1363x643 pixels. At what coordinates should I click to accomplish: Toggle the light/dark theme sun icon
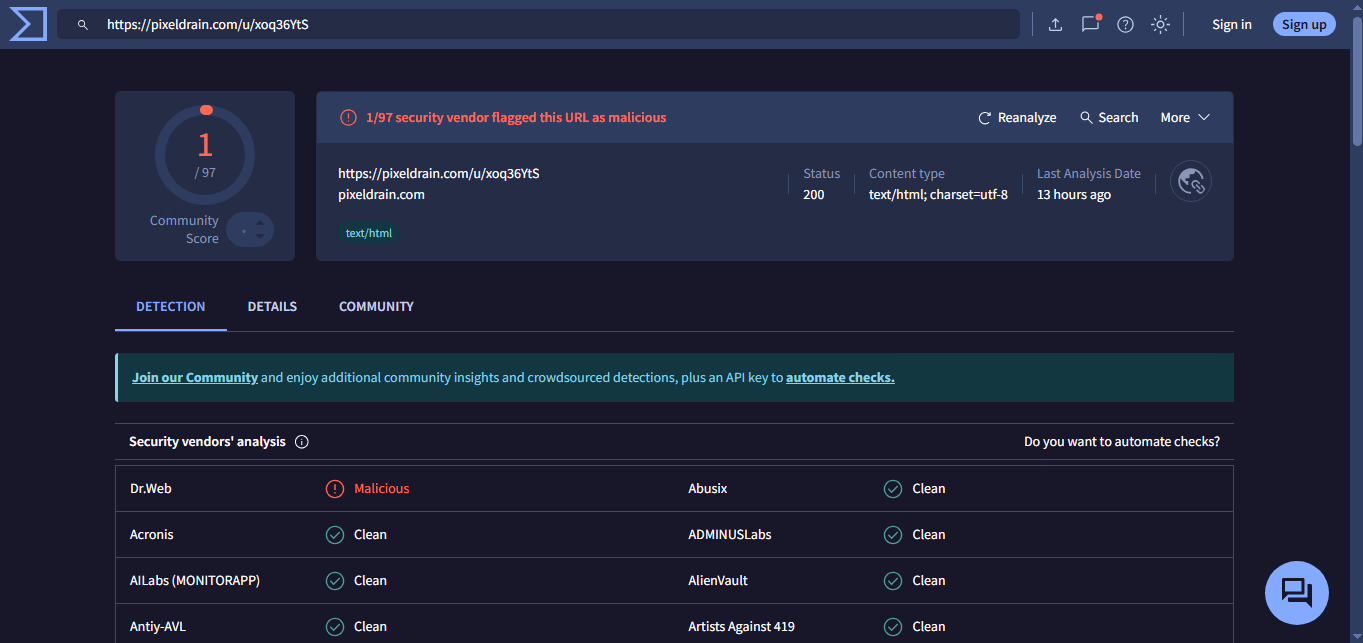[x=1160, y=24]
